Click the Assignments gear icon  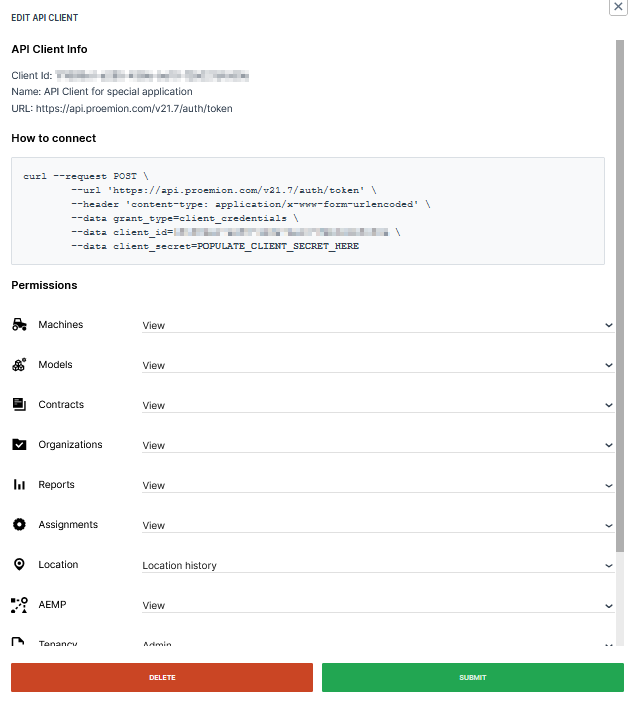coord(19,525)
